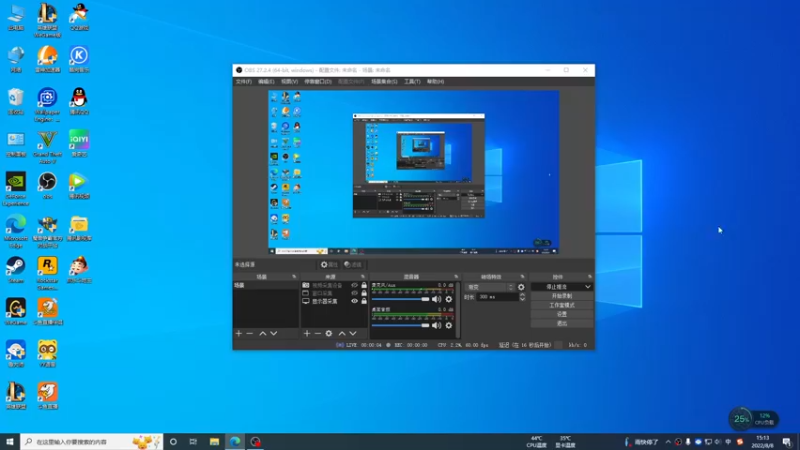This screenshot has width=800, height=450.
Task: Open GeForce Experience desktop shortcut
Action: [15, 189]
